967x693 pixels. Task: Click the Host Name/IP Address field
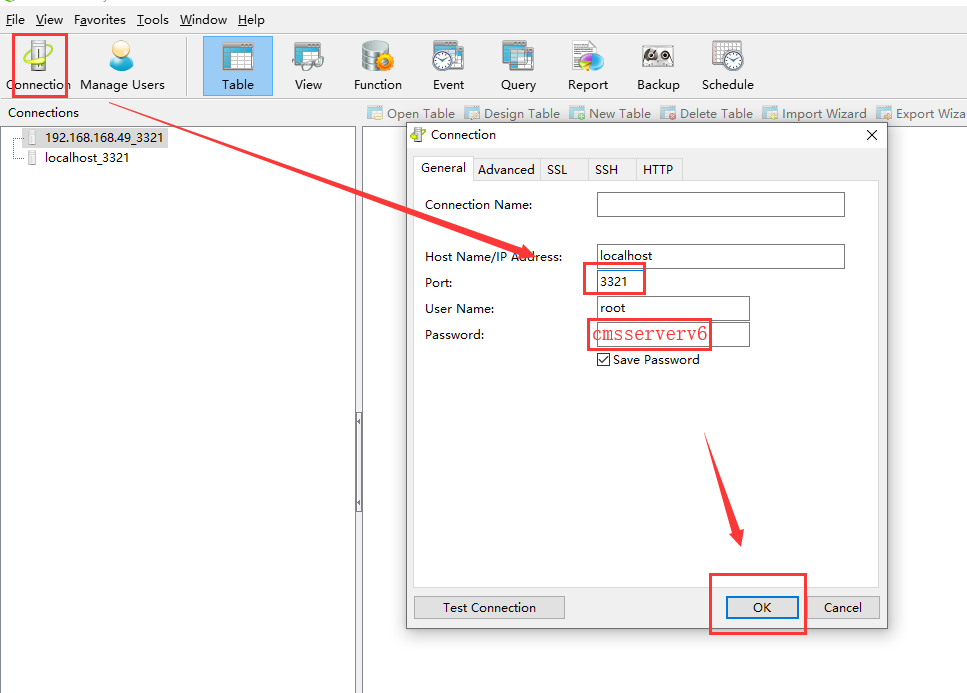click(x=720, y=256)
